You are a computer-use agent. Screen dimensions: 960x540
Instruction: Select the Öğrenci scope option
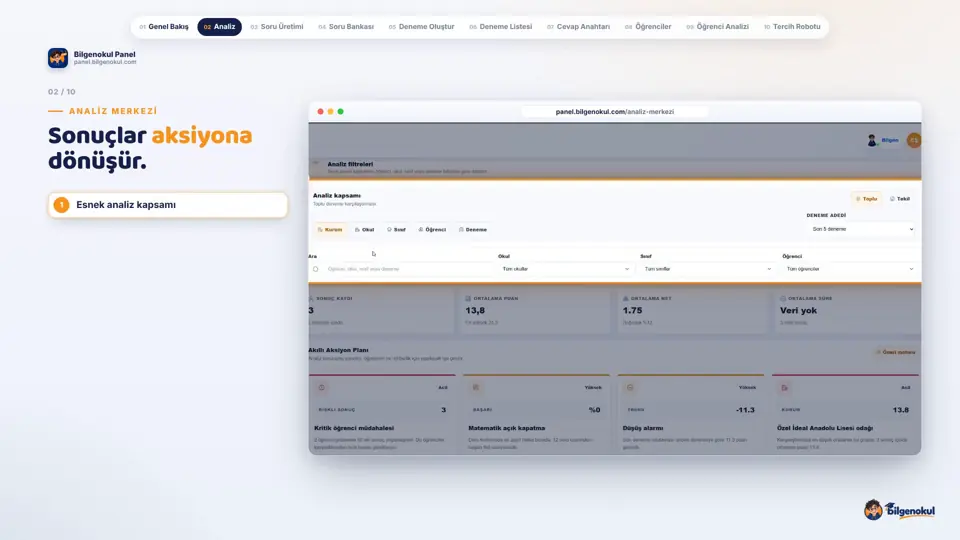point(432,230)
